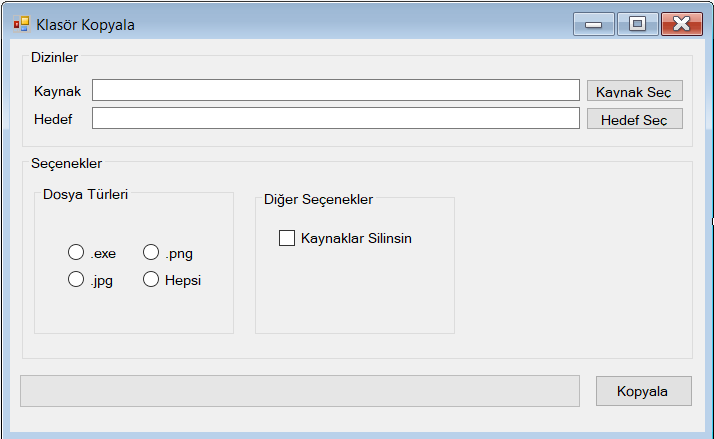Maximize the Klasör Kopyala window
714x439 pixels.
[x=637, y=24]
